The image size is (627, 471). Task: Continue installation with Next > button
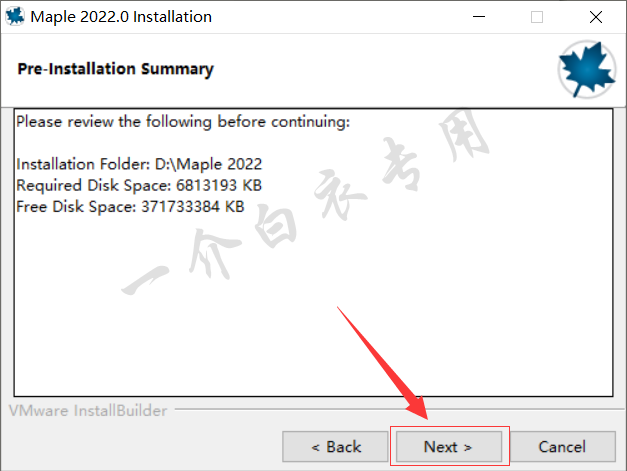[x=449, y=447]
